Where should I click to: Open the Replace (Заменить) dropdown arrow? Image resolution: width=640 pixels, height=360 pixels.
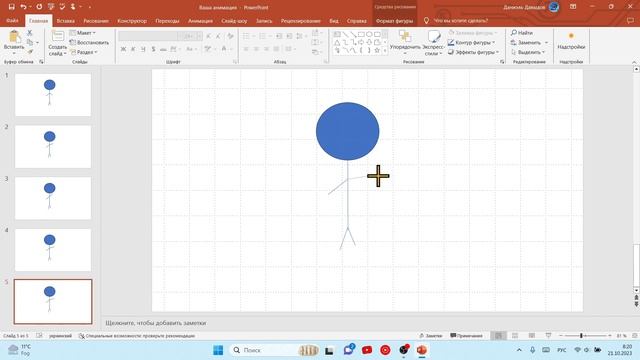[x=547, y=42]
